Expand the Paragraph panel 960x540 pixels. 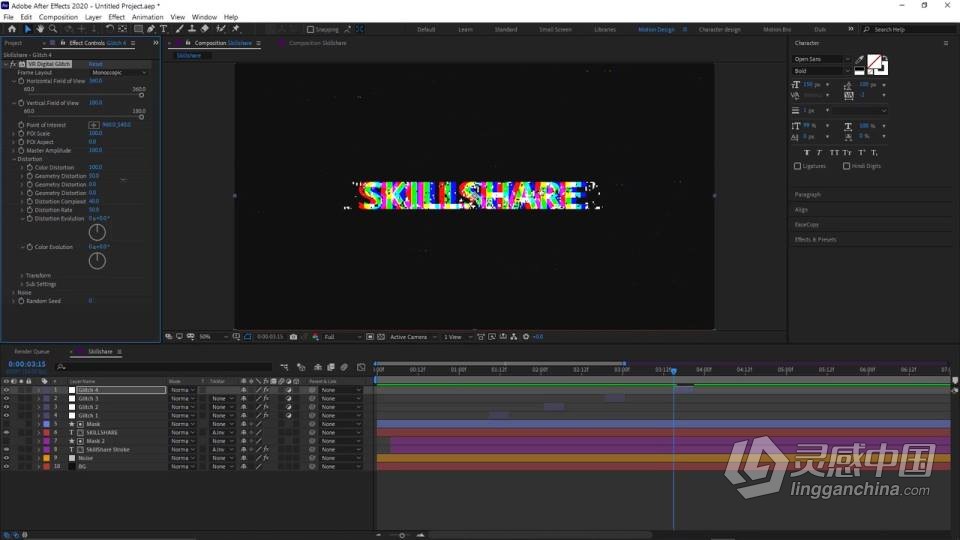[x=808, y=195]
